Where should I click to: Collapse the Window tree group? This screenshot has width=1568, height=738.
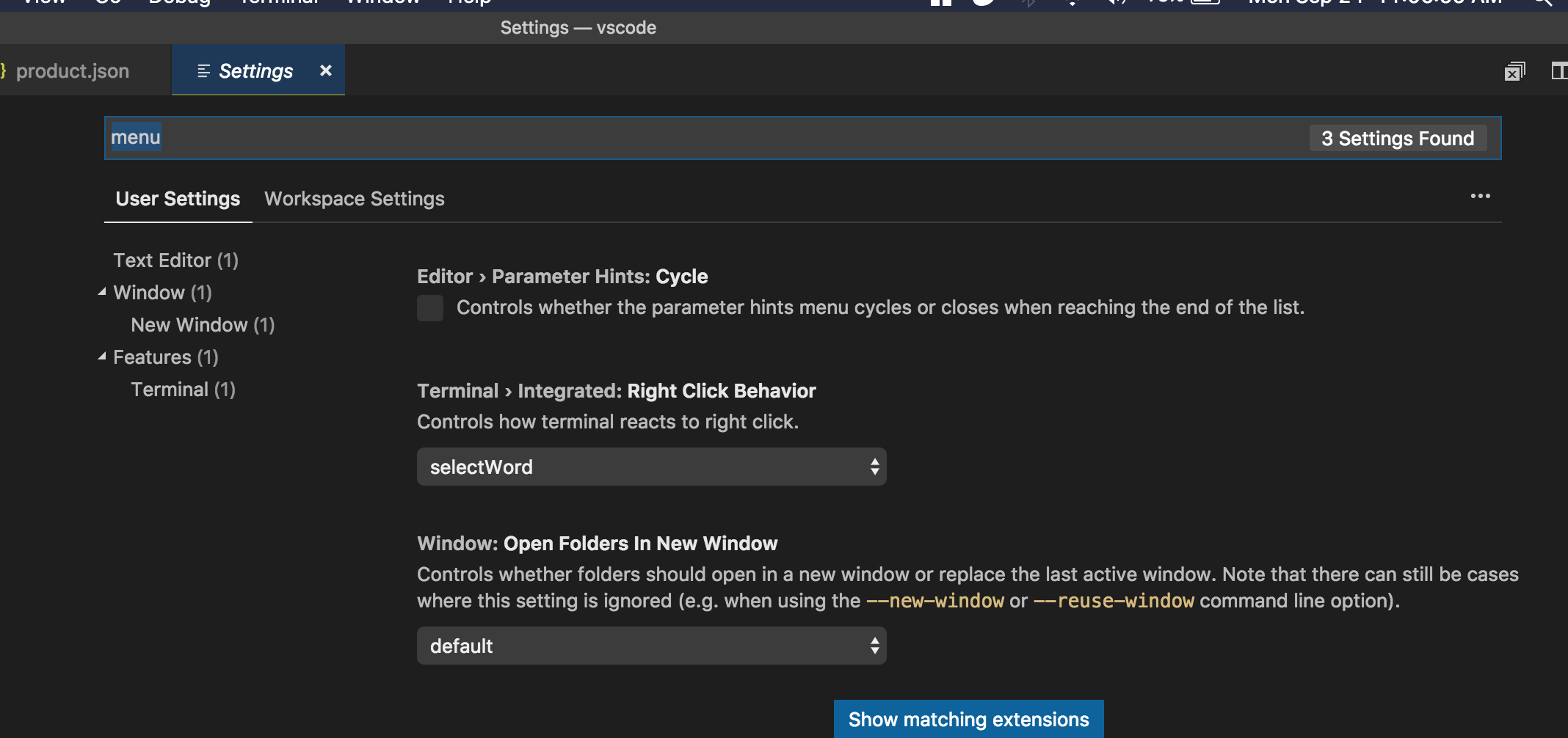pyautogui.click(x=102, y=292)
